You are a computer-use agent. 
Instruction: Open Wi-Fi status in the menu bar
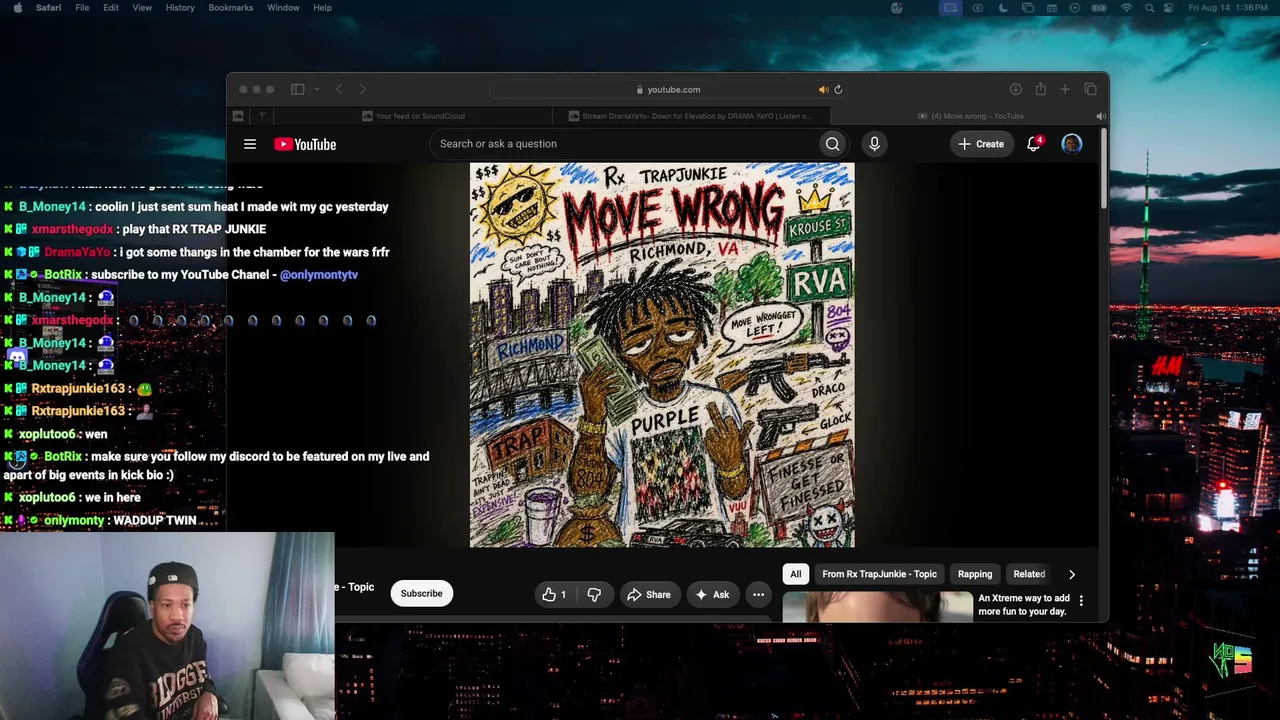(1126, 8)
